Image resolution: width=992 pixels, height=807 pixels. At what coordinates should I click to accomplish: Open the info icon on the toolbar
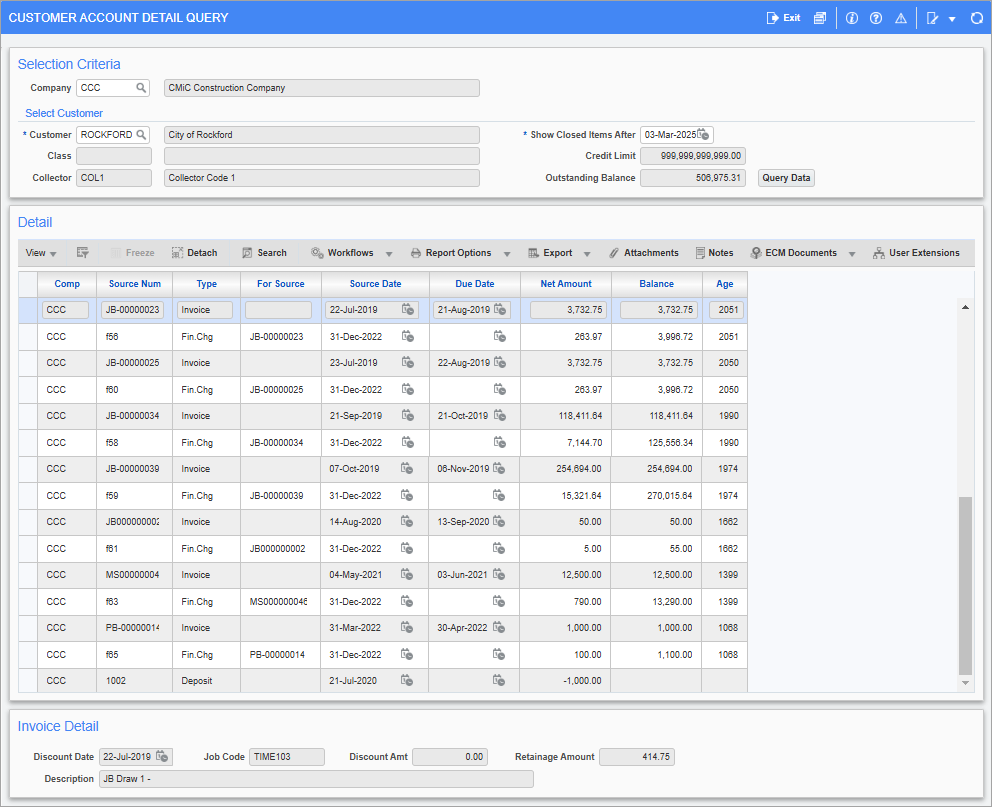click(x=851, y=17)
